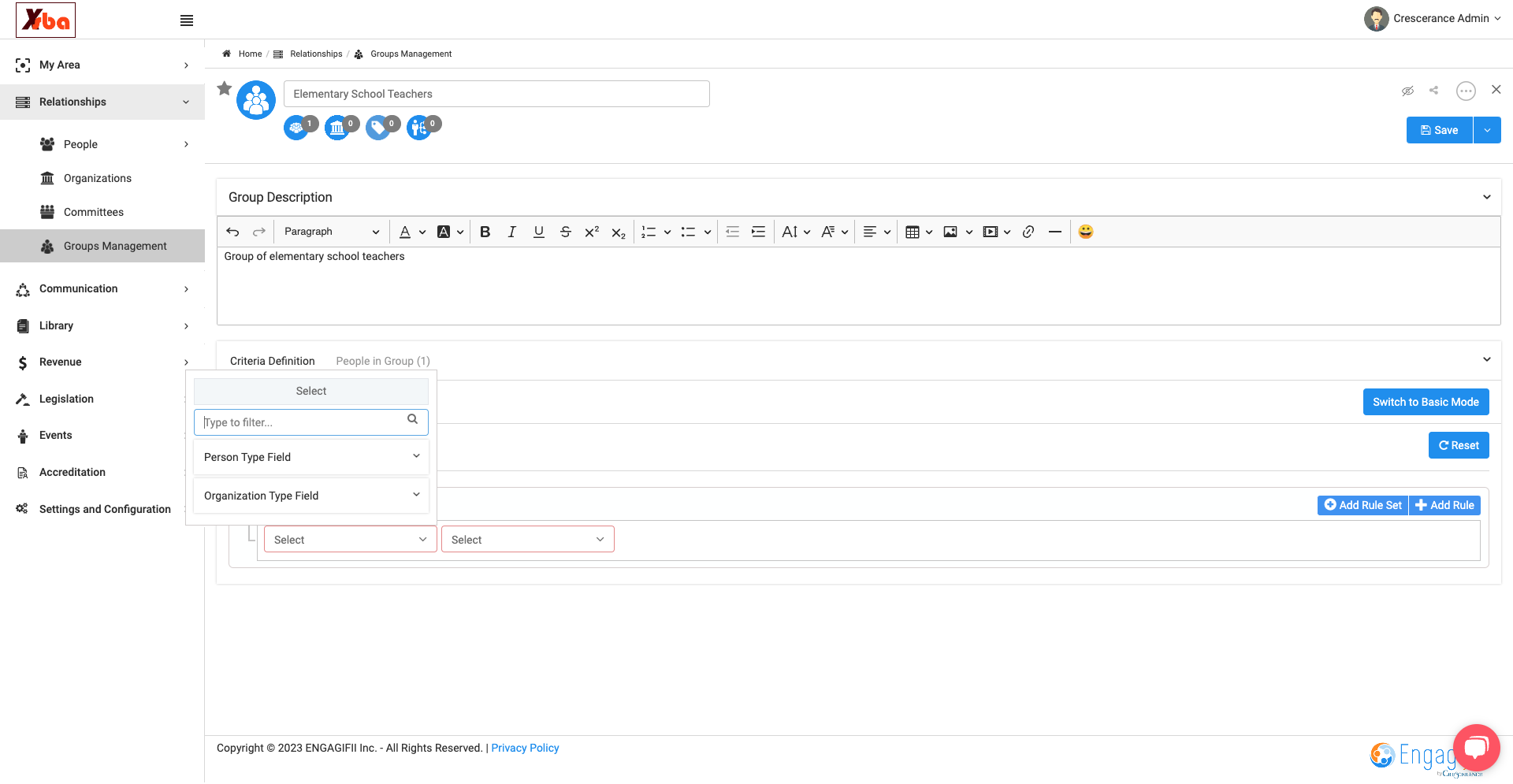This screenshot has height=784, width=1513.
Task: Open the Privacy Policy link
Action: (526, 748)
